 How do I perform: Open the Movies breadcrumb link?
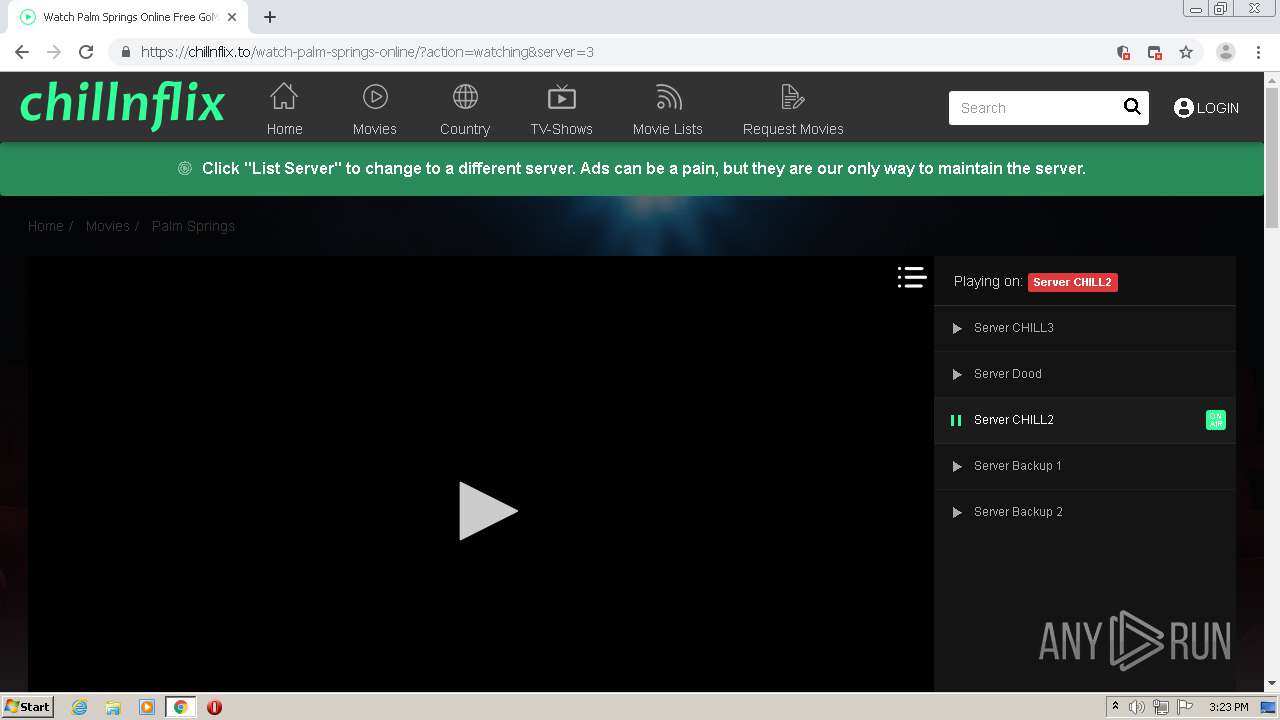(107, 226)
